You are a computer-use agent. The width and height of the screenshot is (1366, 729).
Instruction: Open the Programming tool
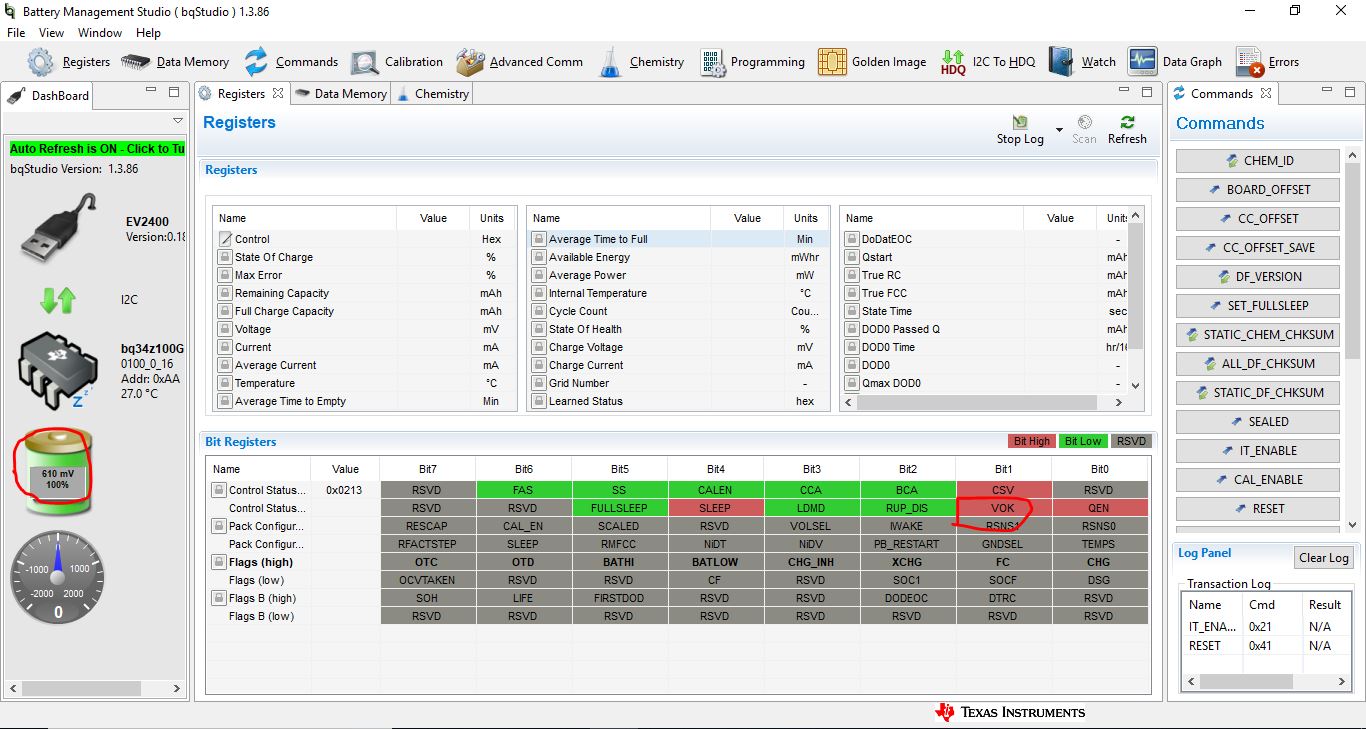(712, 62)
